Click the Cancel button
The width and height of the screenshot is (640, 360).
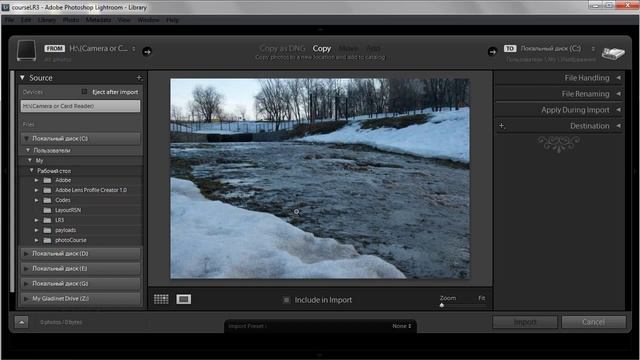click(x=593, y=322)
